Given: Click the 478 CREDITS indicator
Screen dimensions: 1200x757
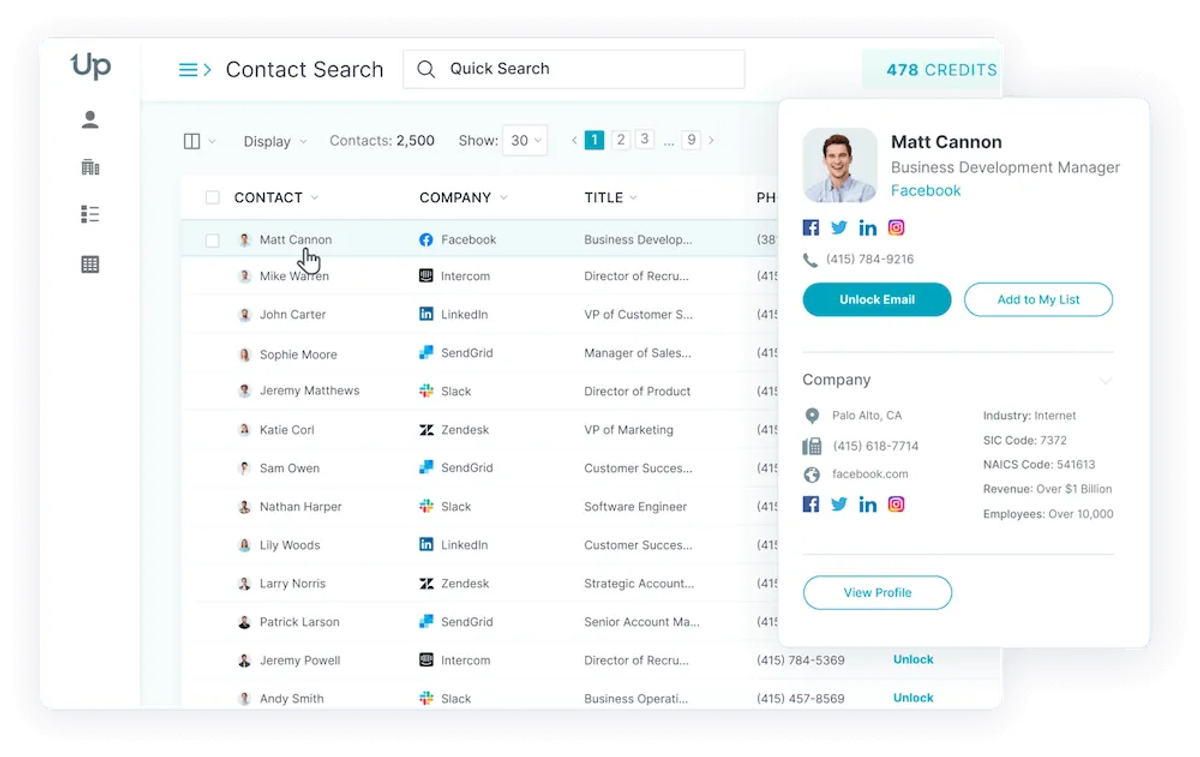Looking at the screenshot, I should tap(934, 70).
